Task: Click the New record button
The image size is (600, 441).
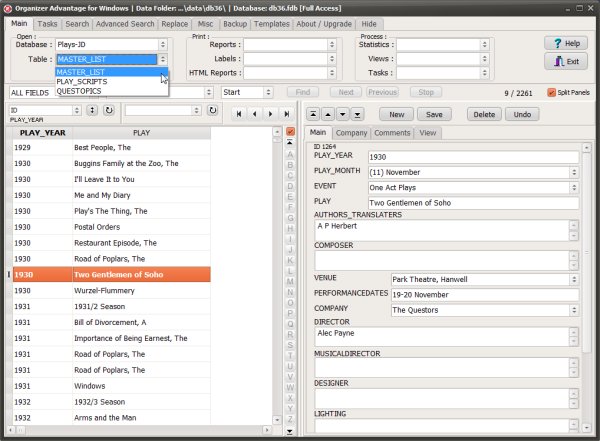Action: coord(397,114)
